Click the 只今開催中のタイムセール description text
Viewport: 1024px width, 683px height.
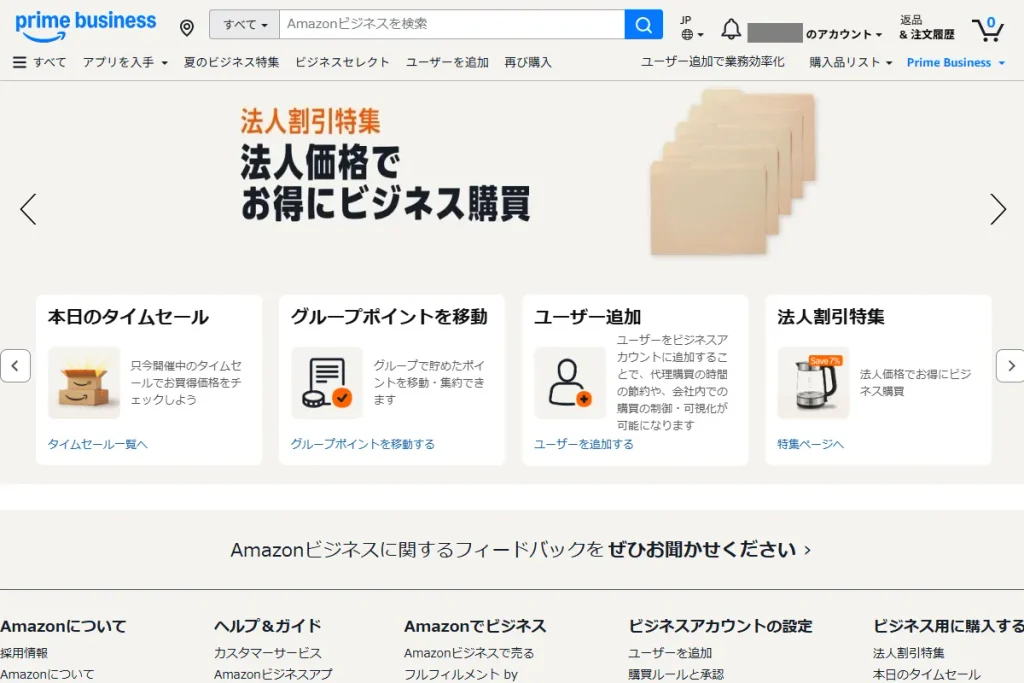click(x=185, y=383)
